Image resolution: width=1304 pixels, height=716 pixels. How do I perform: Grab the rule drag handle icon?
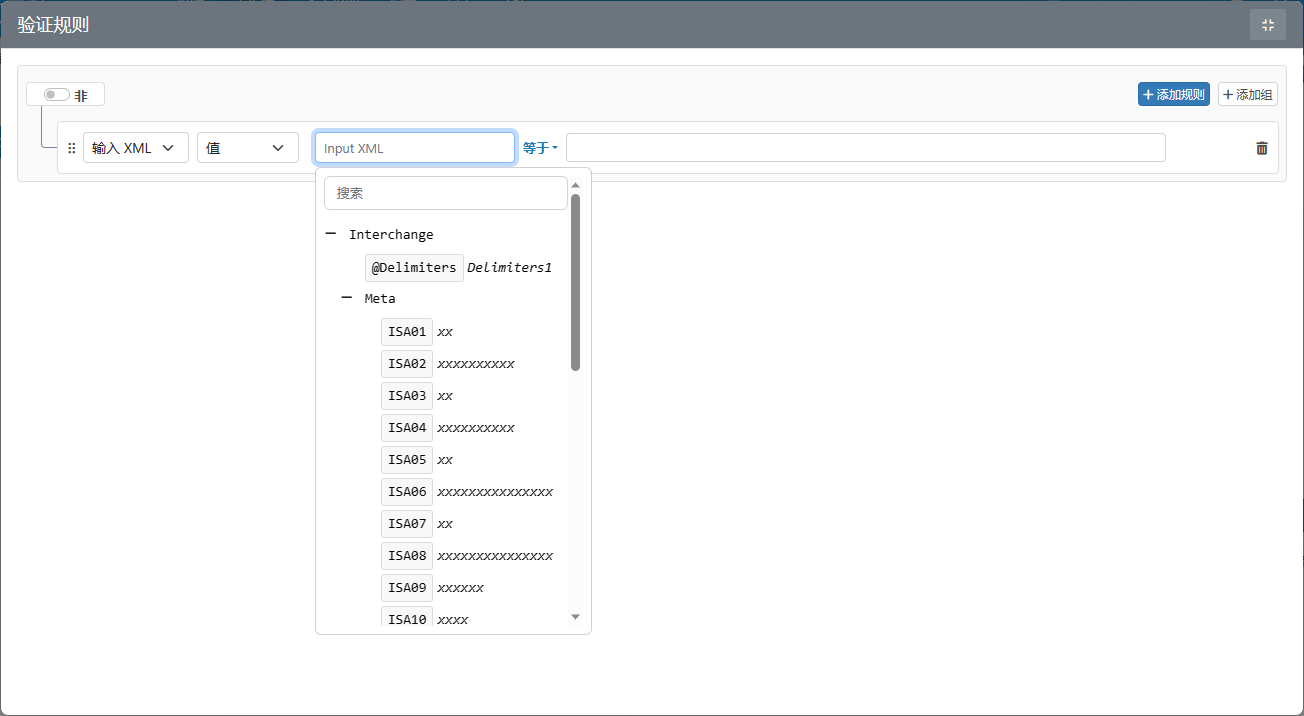71,148
